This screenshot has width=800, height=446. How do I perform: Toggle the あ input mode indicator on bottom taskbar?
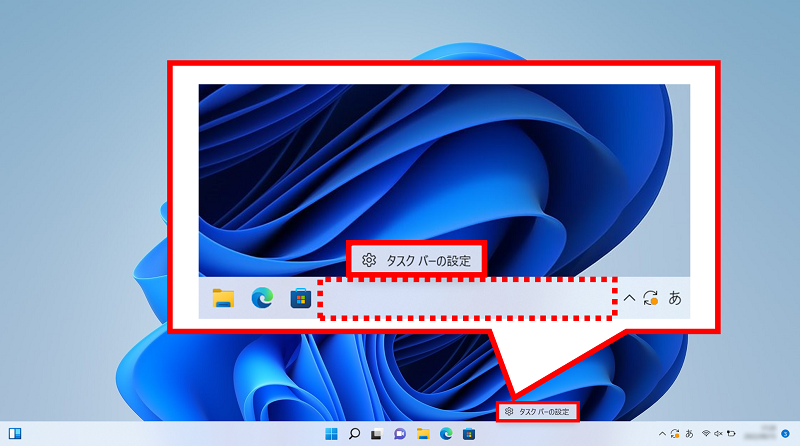pos(689,434)
